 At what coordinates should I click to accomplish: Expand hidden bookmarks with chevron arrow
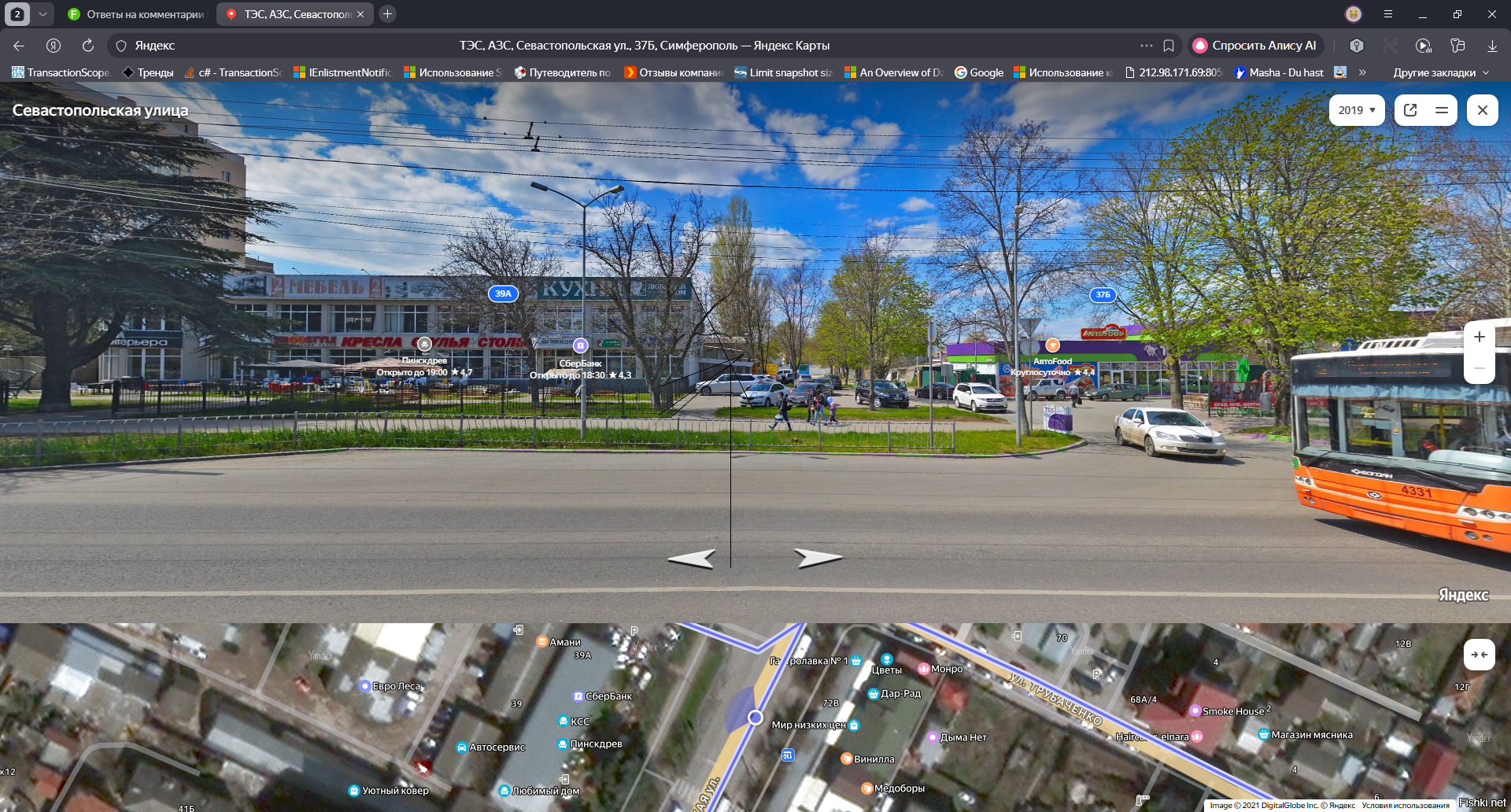(x=1362, y=72)
